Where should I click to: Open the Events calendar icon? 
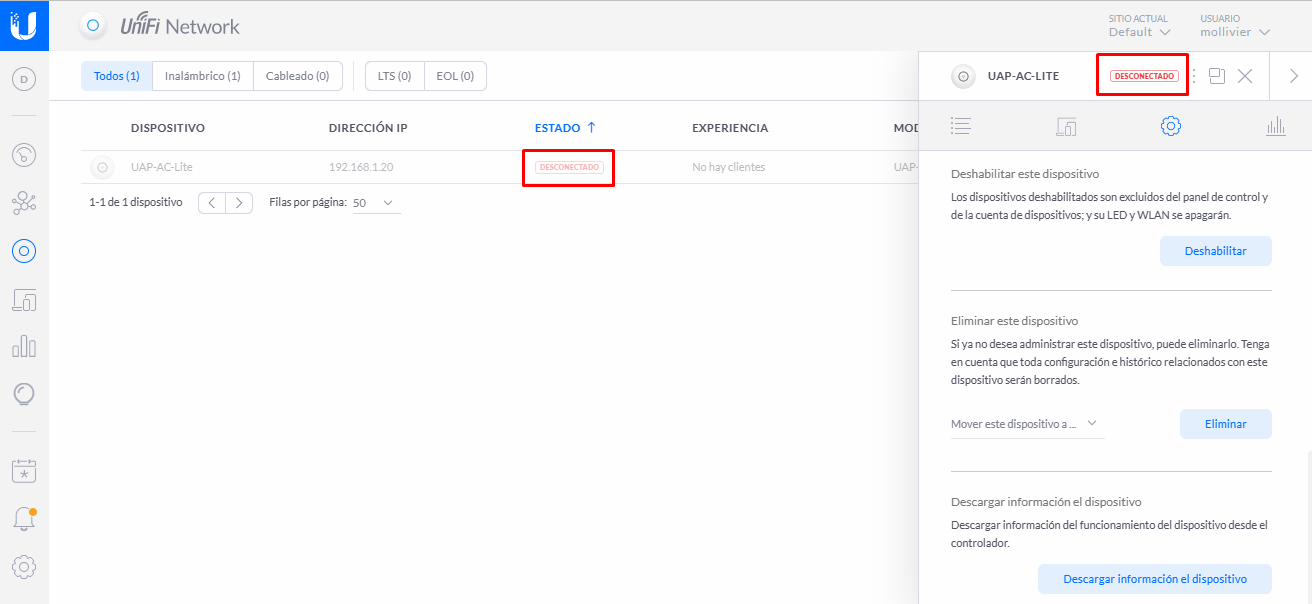(x=24, y=471)
